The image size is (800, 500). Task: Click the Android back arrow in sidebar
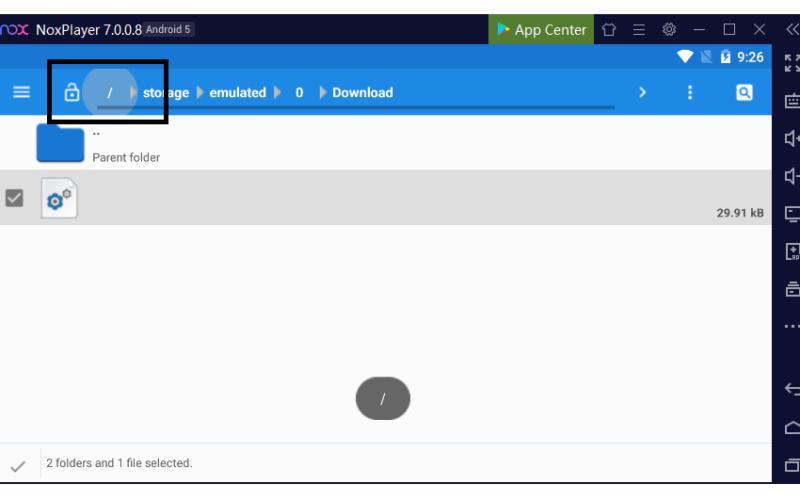(792, 389)
